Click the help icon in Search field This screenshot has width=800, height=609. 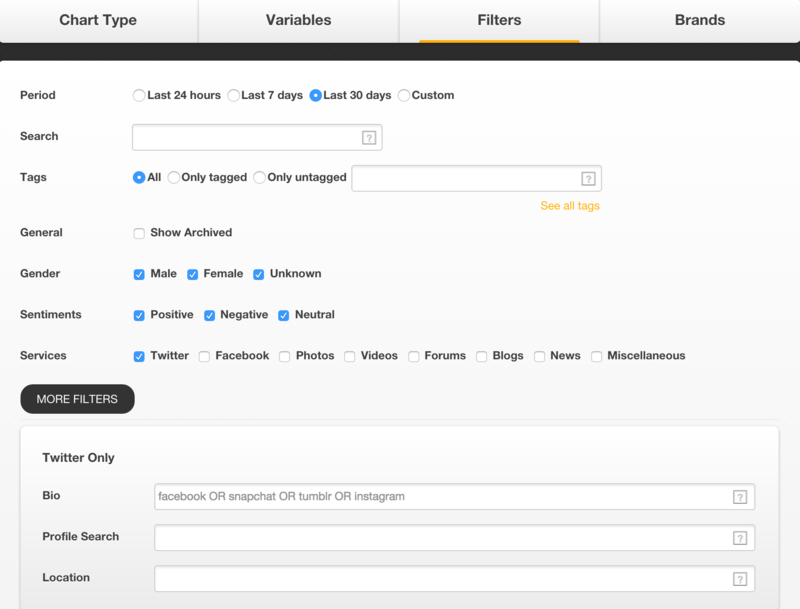[369, 138]
